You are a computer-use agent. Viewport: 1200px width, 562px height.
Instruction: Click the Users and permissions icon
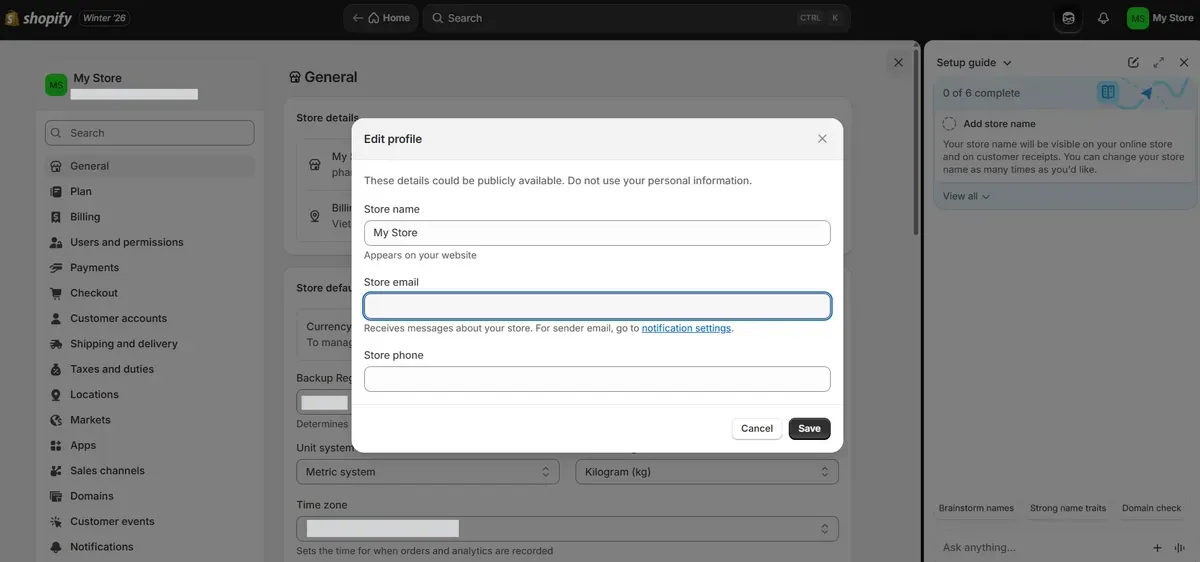(x=57, y=242)
